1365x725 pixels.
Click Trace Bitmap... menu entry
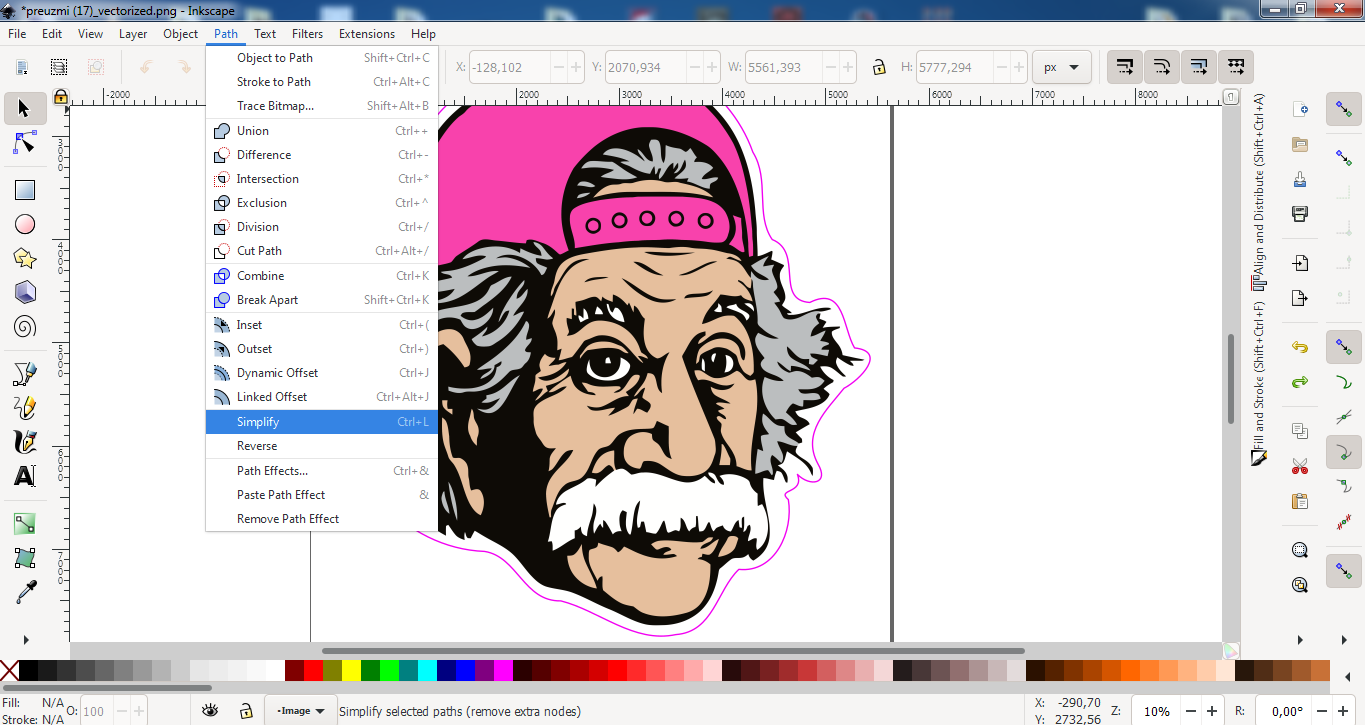[x=275, y=106]
